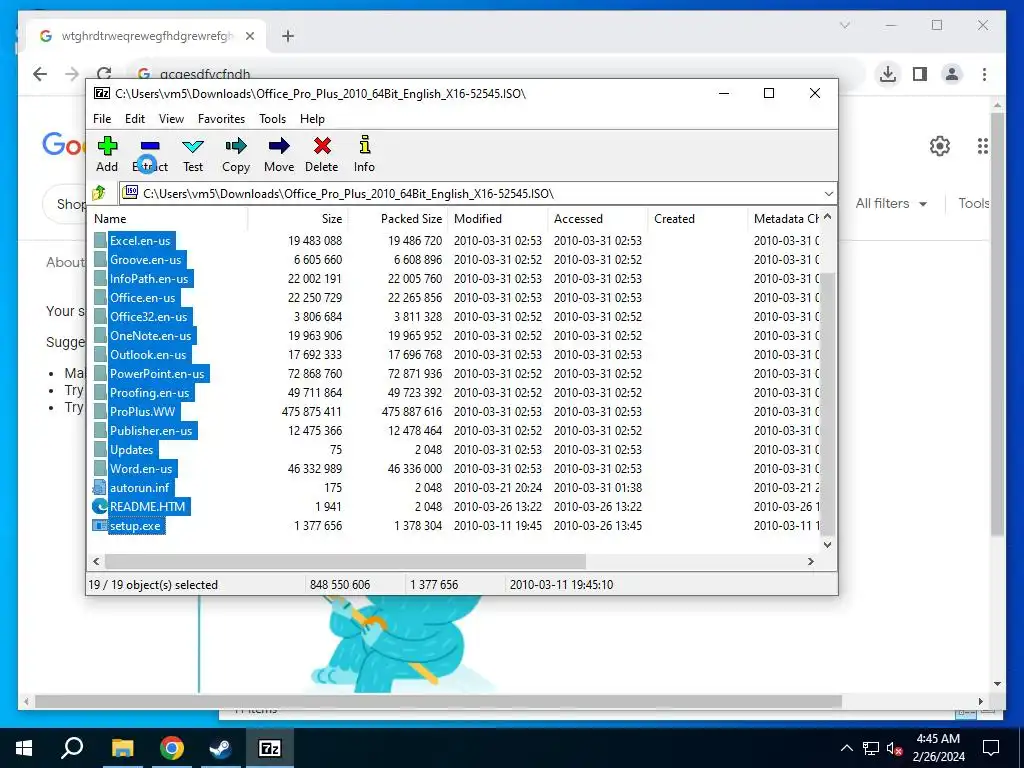This screenshot has width=1024, height=768.
Task: Click the autorun.inf file icon
Action: [x=99, y=487]
